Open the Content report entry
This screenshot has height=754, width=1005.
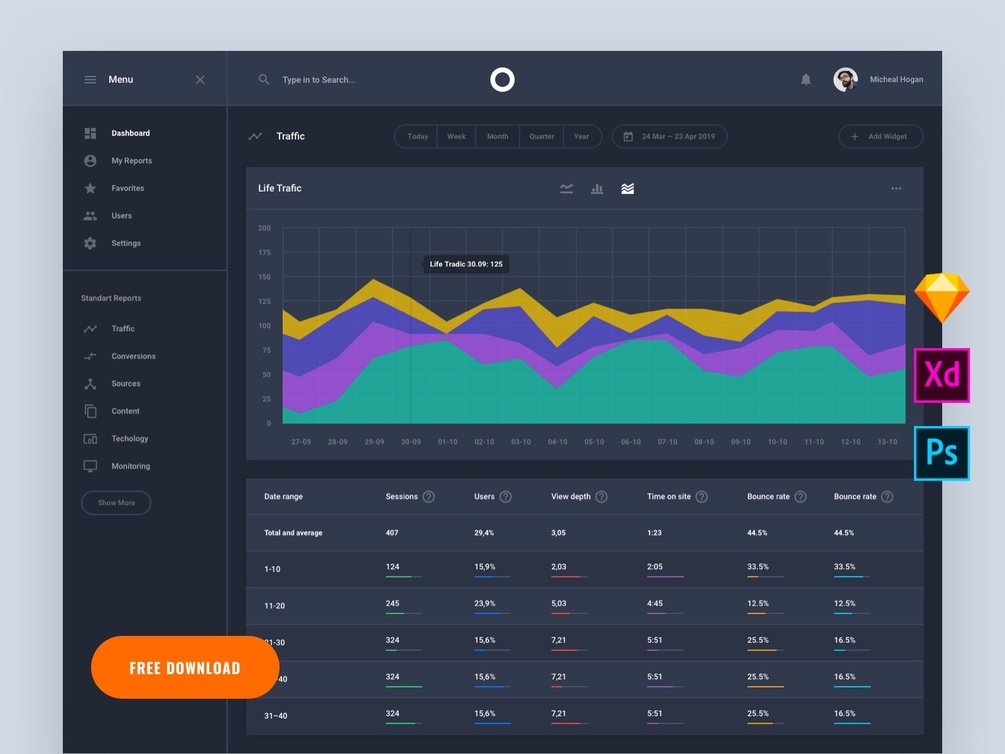(x=125, y=411)
